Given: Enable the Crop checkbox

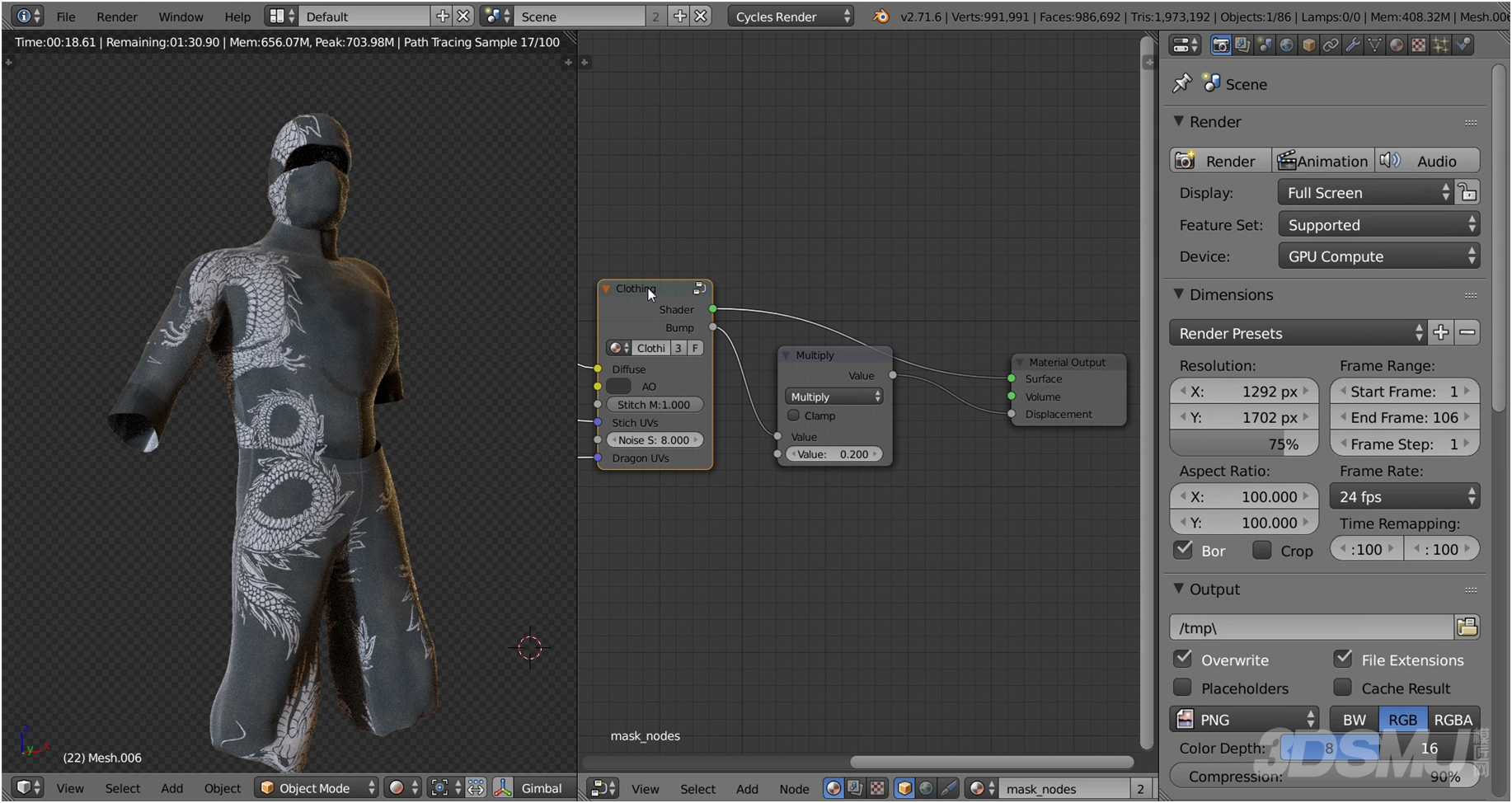Looking at the screenshot, I should 1262,550.
